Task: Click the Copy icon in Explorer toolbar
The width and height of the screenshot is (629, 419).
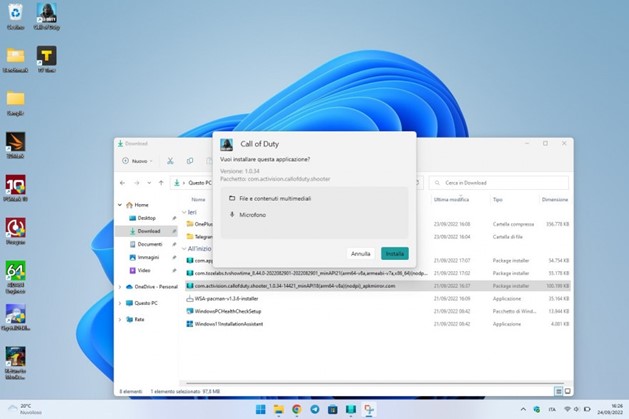Action: click(190, 161)
